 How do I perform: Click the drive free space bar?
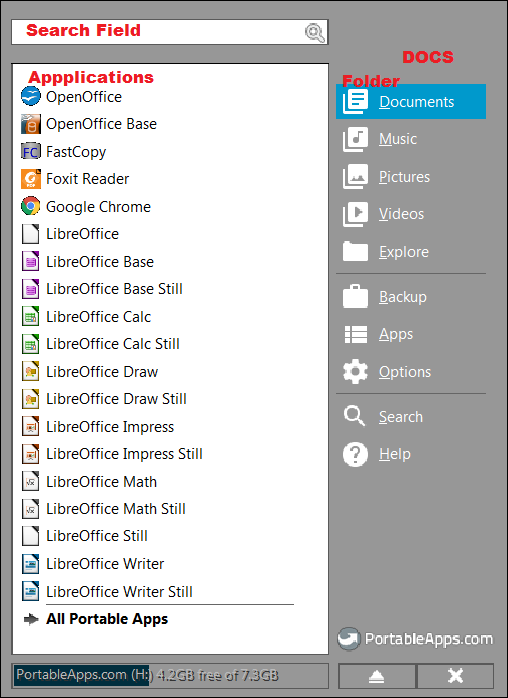tap(170, 676)
